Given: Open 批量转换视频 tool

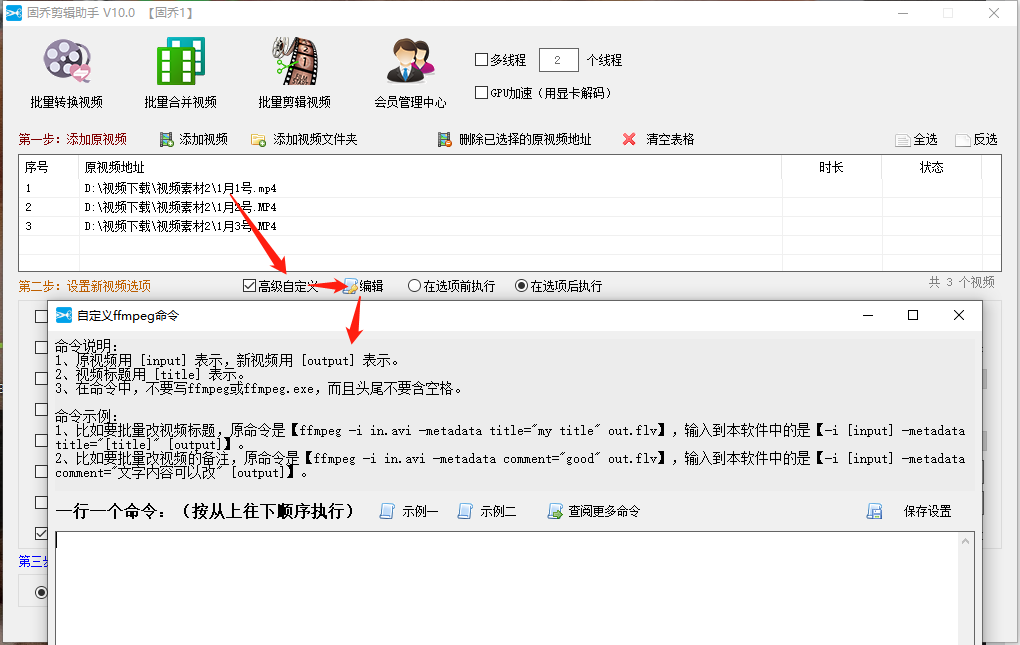Looking at the screenshot, I should (x=67, y=72).
